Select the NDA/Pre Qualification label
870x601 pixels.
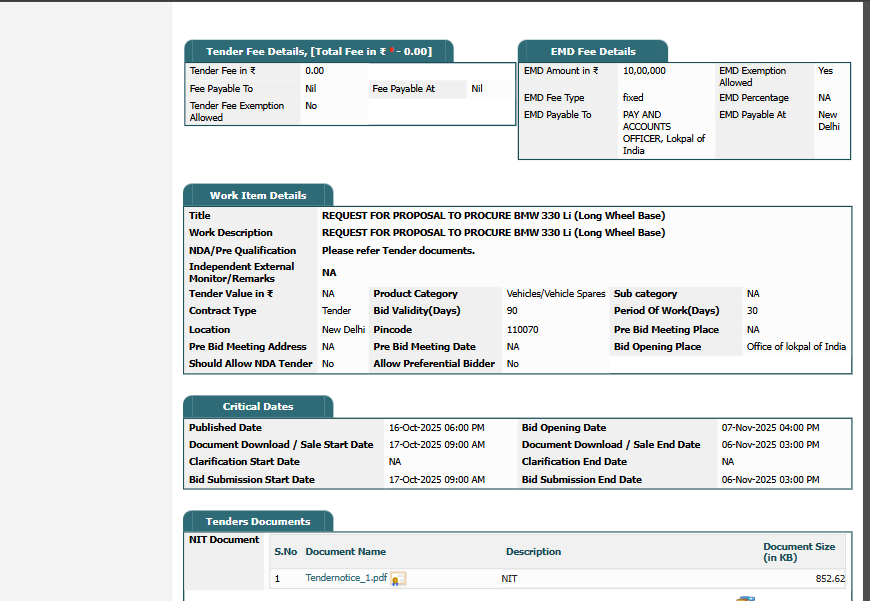(242, 250)
